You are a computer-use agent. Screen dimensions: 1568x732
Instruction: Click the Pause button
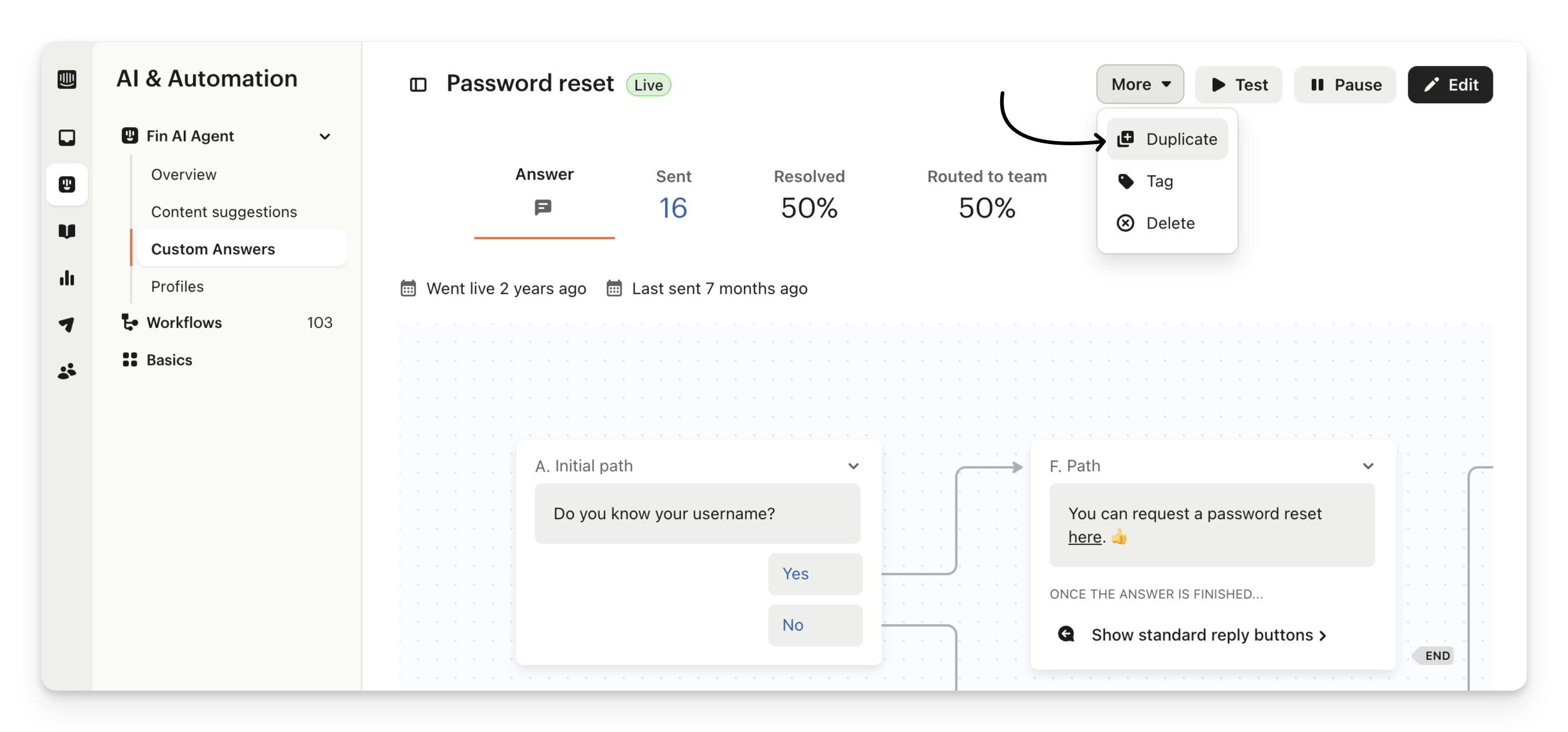(1345, 85)
